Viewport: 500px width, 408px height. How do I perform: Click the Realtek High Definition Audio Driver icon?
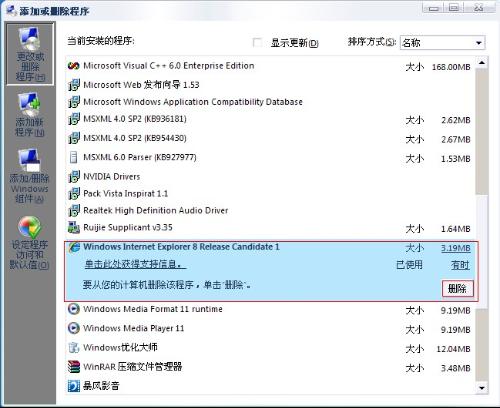click(x=74, y=211)
